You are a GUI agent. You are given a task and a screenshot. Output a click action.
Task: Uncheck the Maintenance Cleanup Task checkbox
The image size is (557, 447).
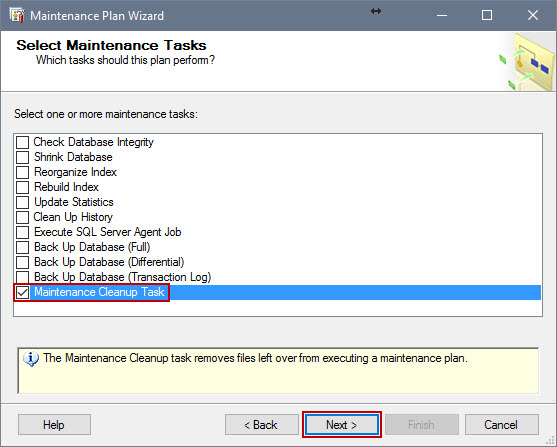(x=22, y=292)
